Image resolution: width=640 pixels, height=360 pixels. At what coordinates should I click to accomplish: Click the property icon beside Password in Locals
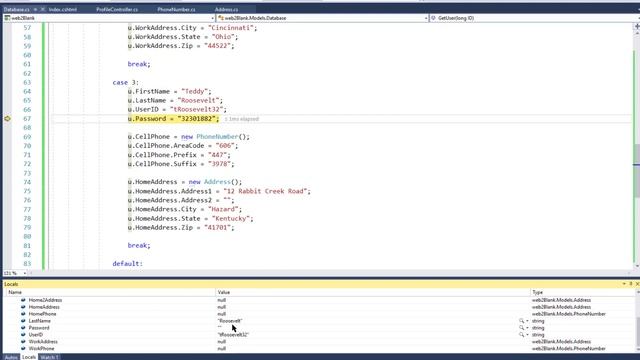click(x=23, y=328)
